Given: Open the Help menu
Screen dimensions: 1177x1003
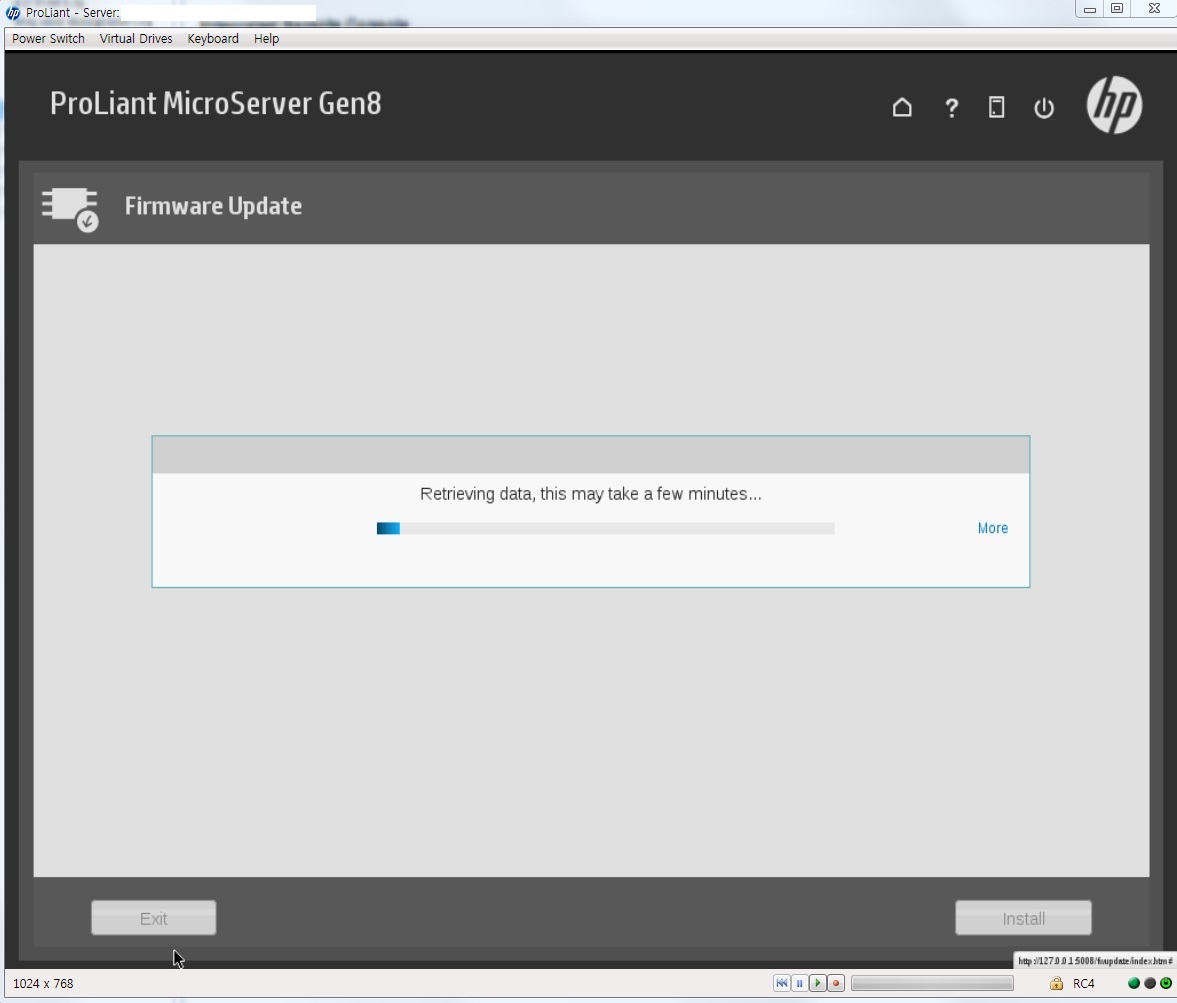Looking at the screenshot, I should click(x=266, y=38).
